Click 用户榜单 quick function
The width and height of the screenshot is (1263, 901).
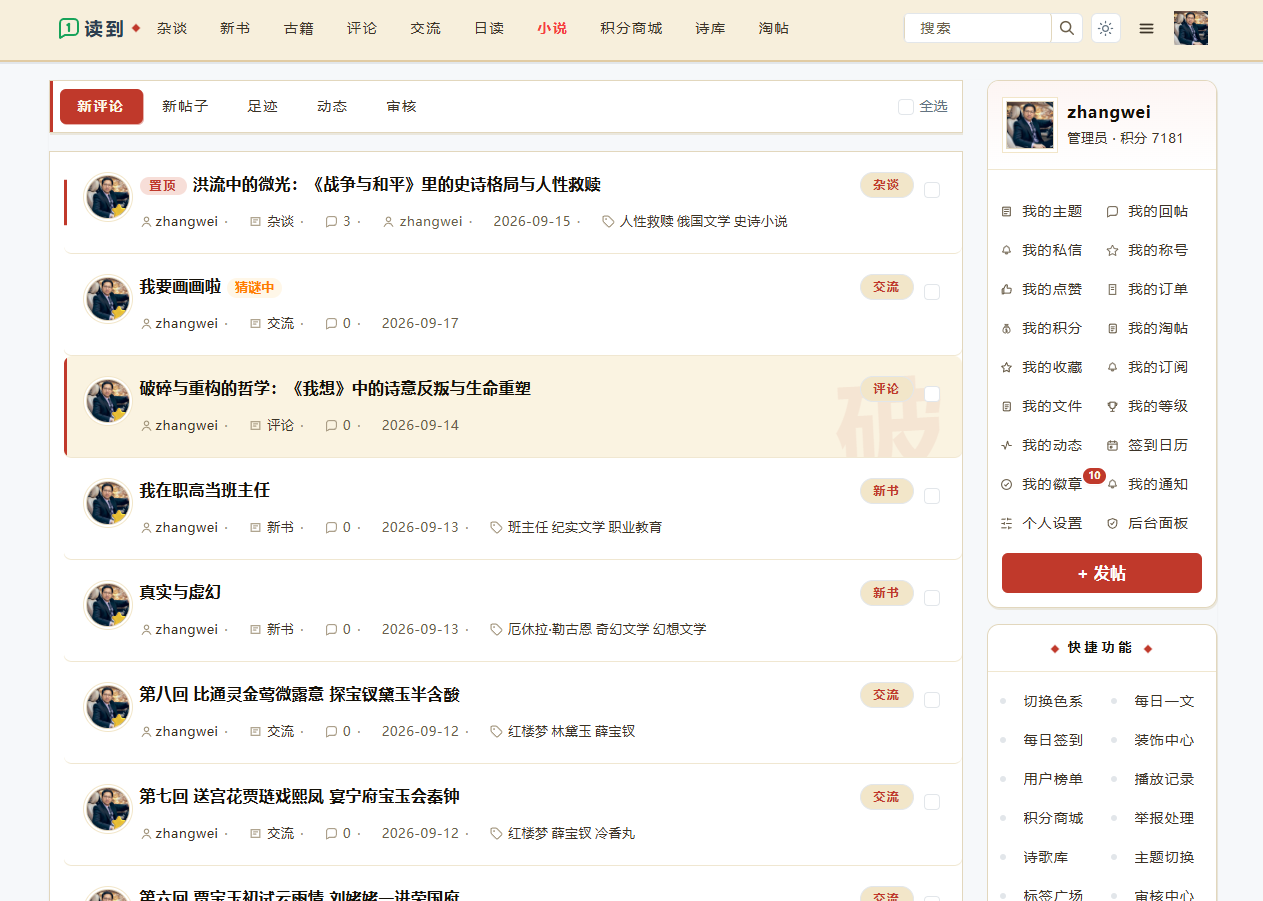coord(1053,779)
